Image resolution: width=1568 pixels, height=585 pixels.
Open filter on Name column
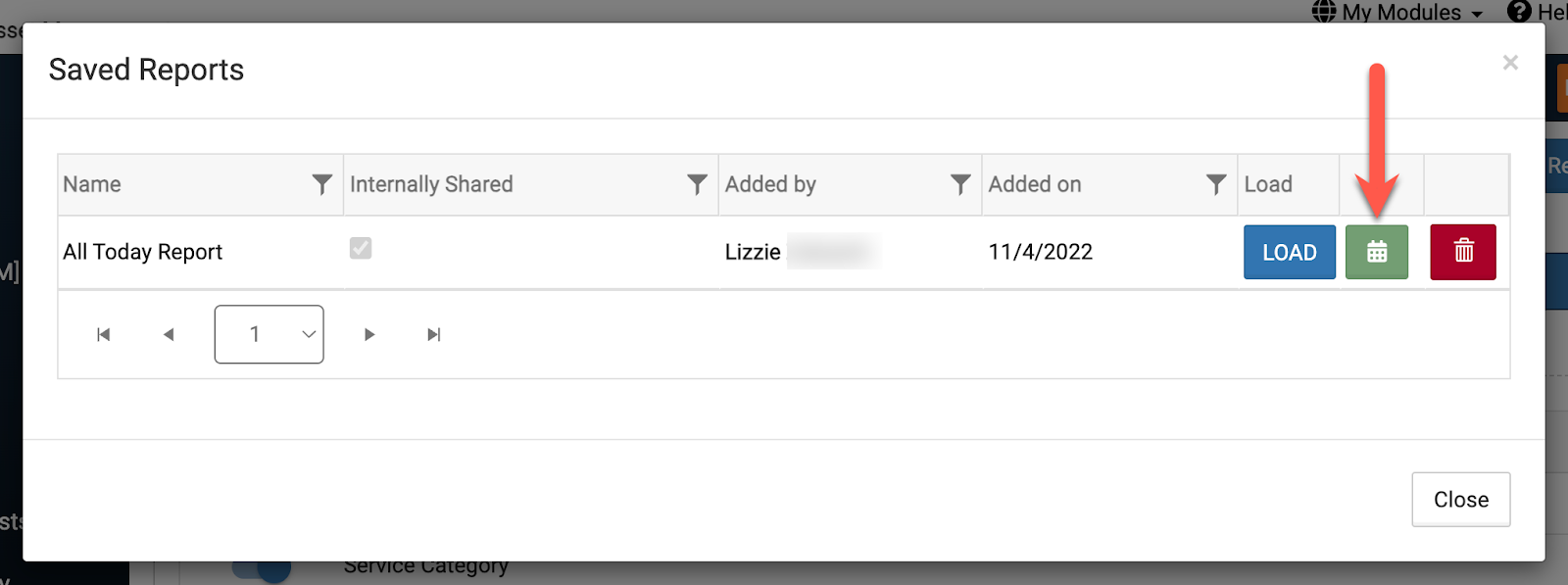(x=321, y=184)
